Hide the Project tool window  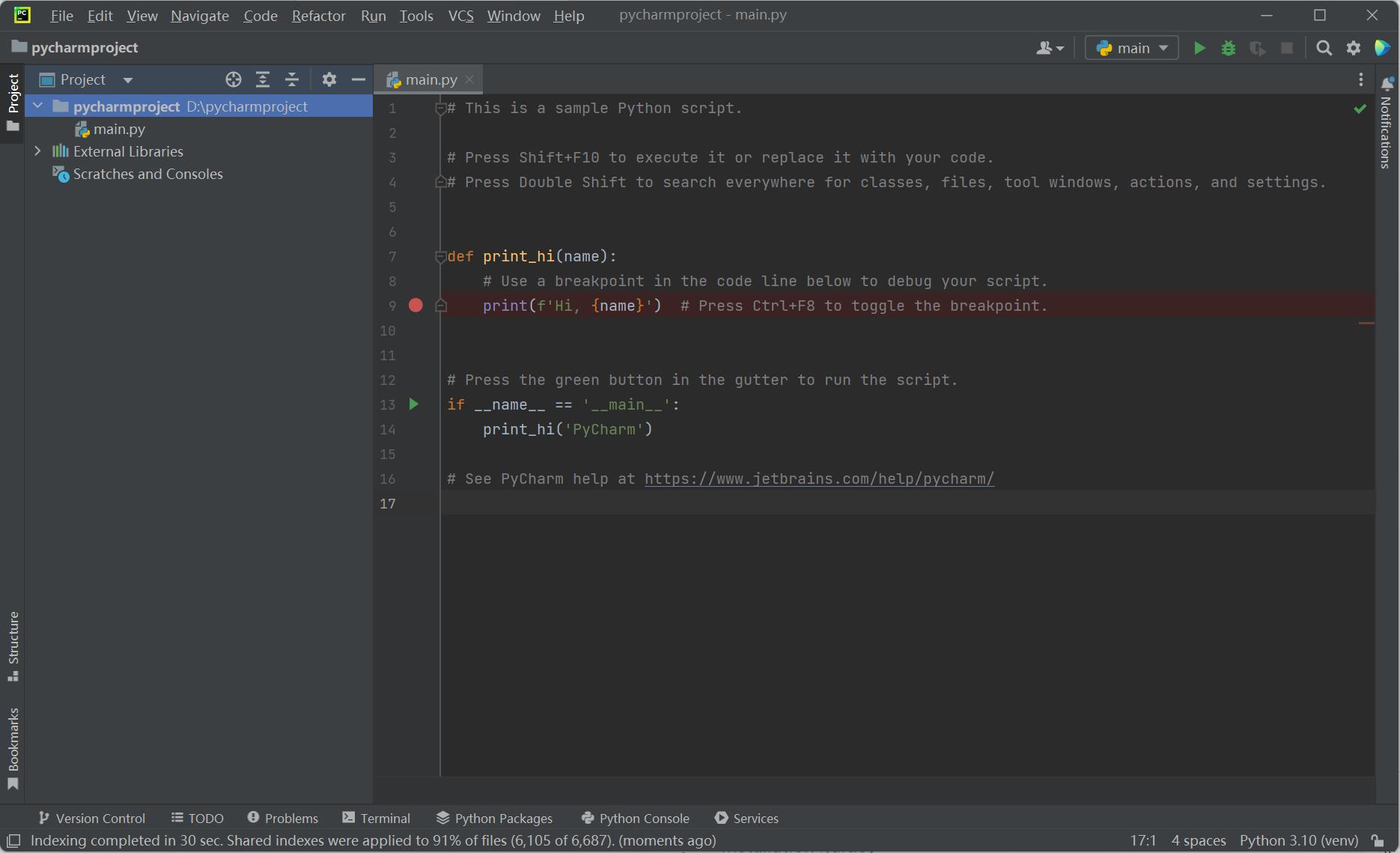coord(359,79)
